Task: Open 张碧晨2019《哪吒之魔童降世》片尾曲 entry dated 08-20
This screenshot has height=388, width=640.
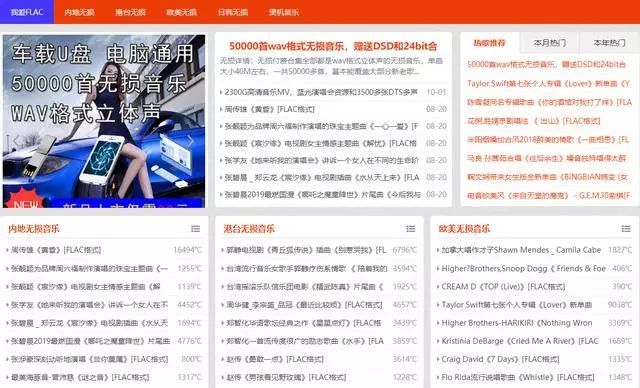Action: tap(321, 195)
